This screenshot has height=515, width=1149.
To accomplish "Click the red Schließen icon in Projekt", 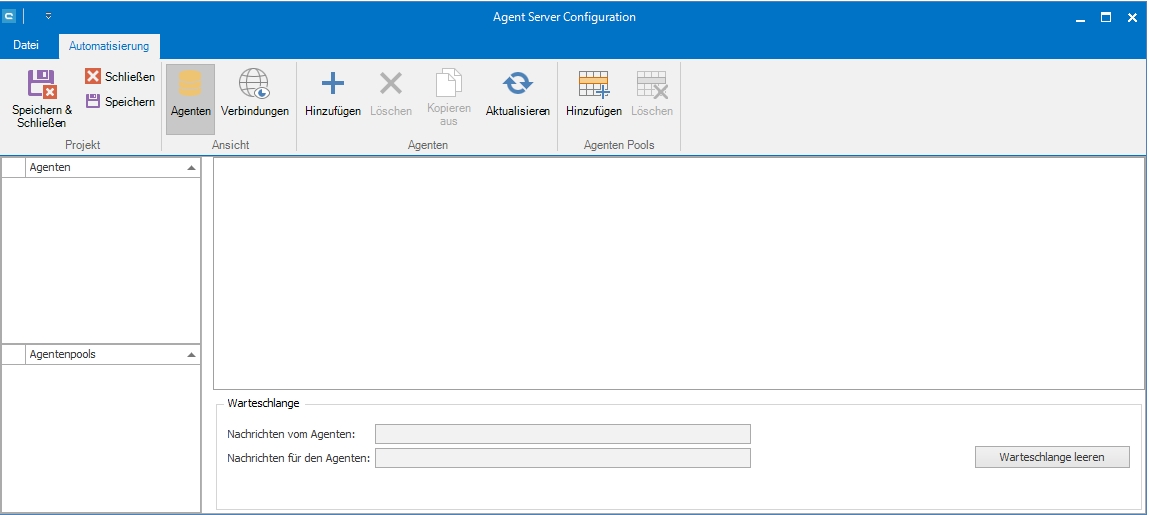I will (x=93, y=77).
